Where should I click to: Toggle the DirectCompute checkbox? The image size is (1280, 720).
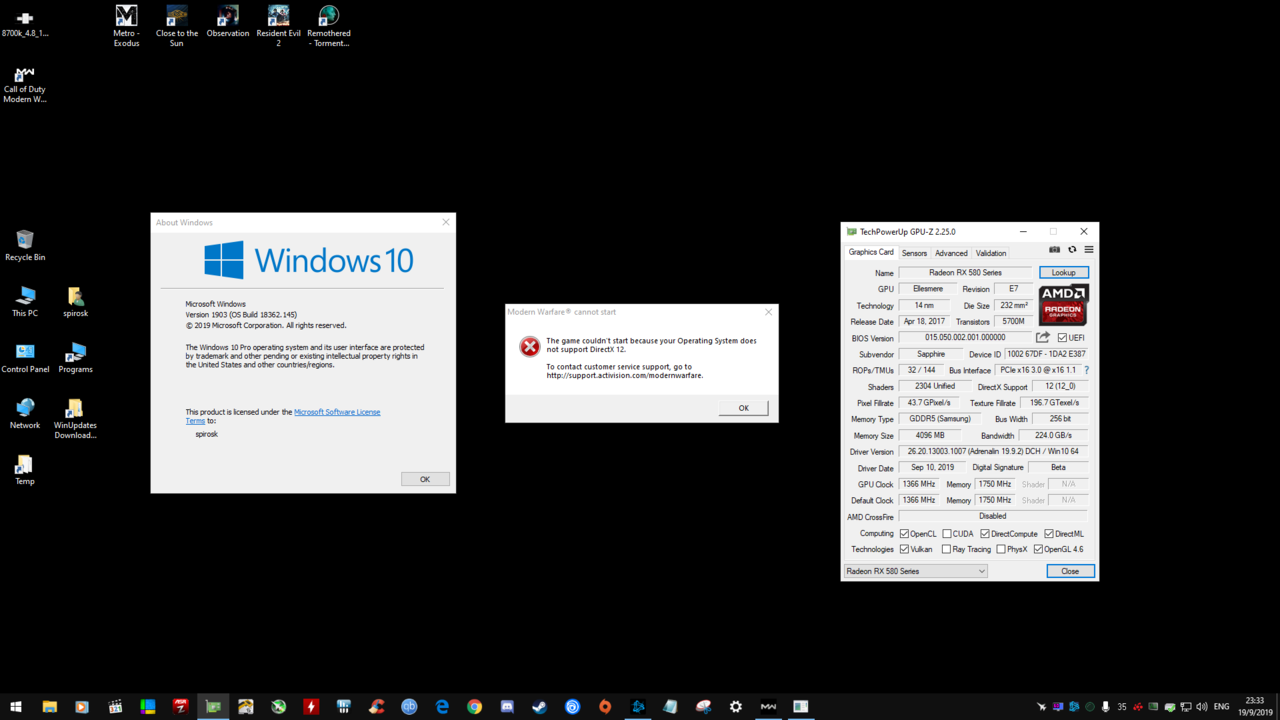click(x=985, y=534)
